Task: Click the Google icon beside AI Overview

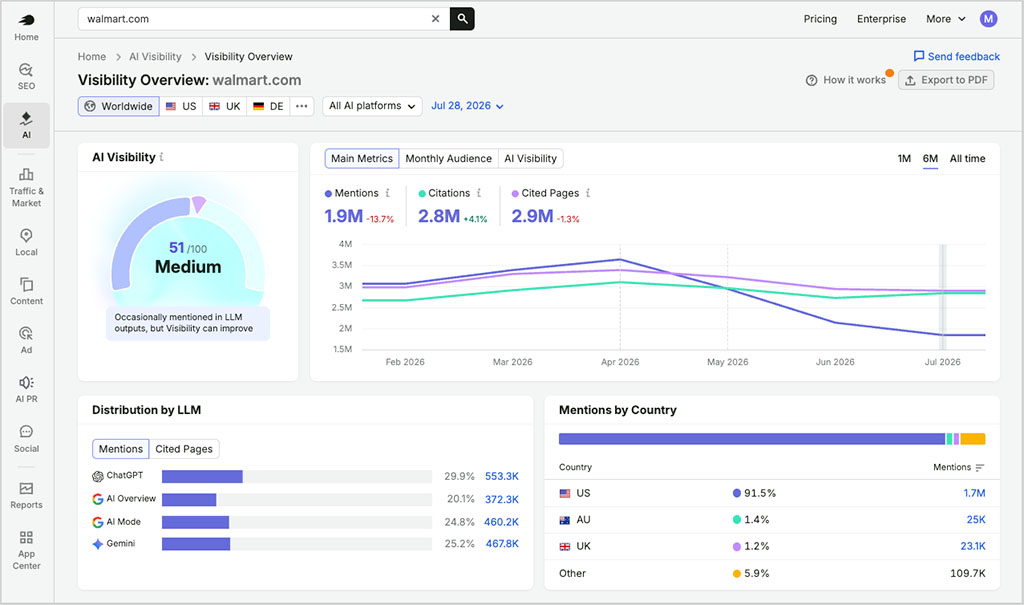Action: pyautogui.click(x=98, y=499)
